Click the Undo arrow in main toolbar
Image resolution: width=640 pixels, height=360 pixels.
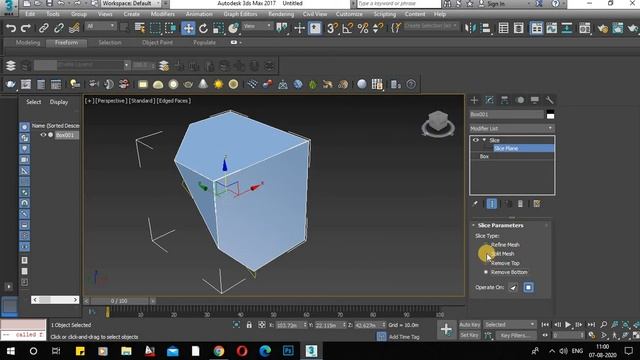point(11,28)
